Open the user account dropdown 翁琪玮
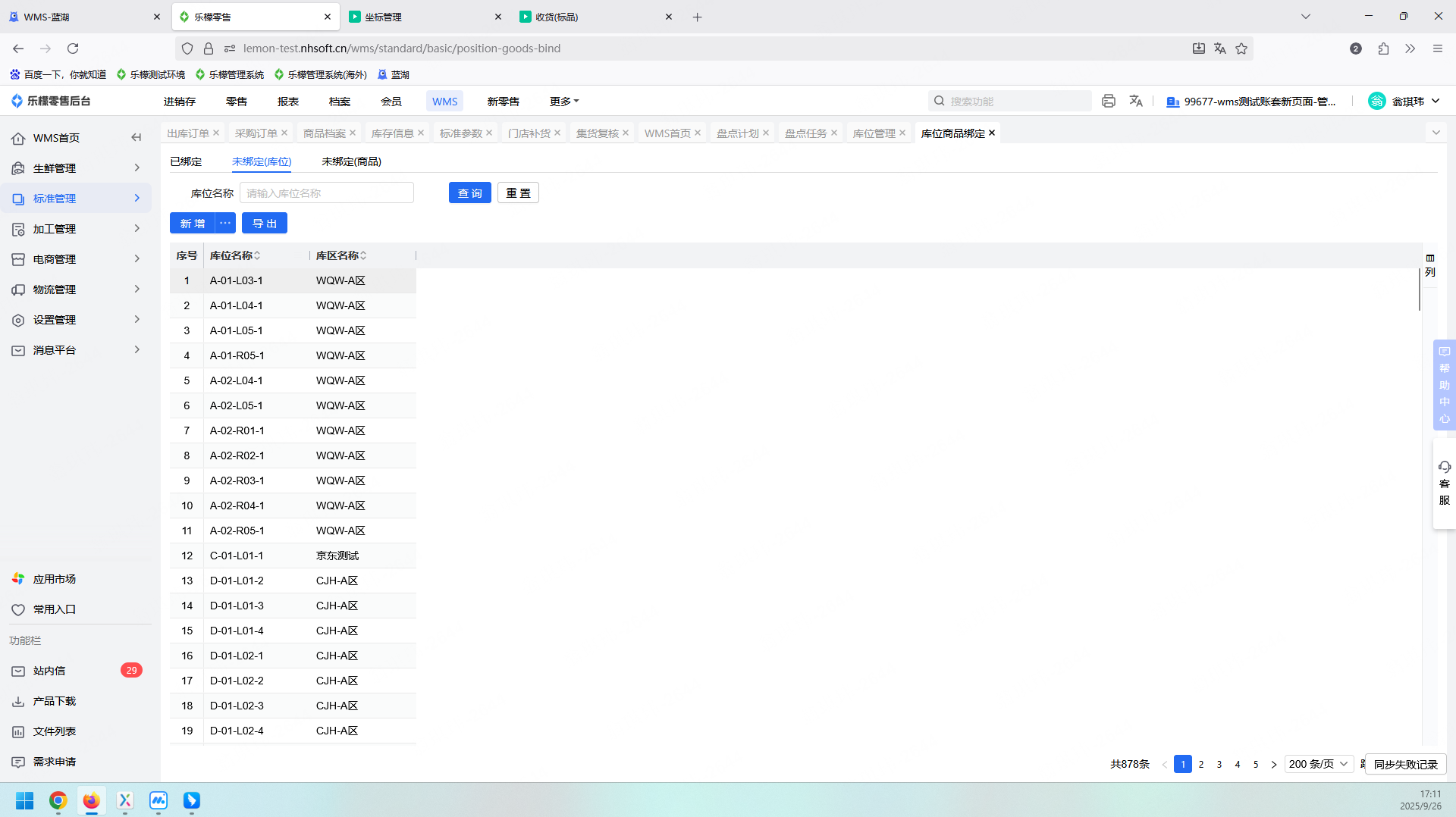The height and width of the screenshot is (817, 1456). point(1404,101)
